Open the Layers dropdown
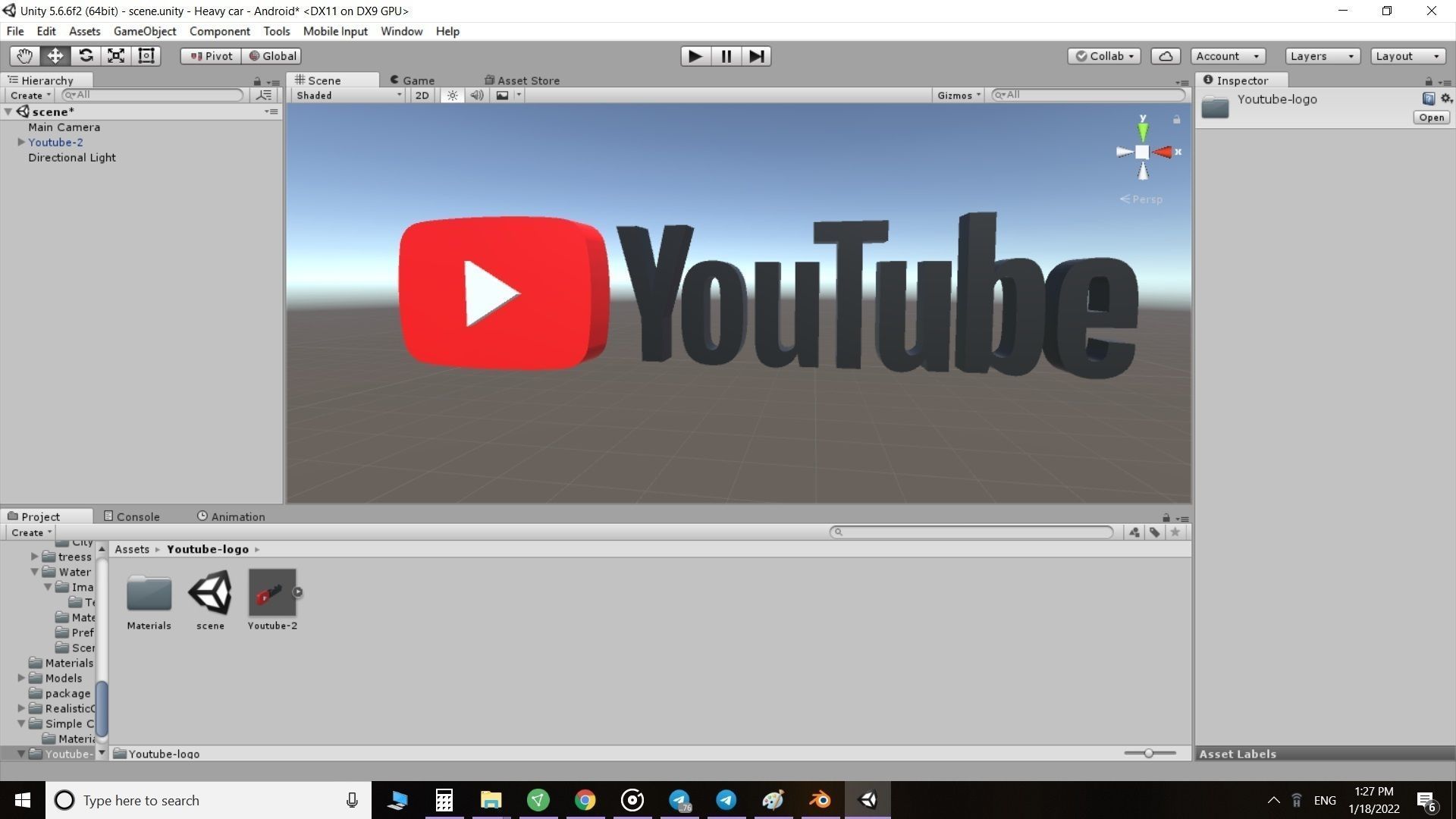 pyautogui.click(x=1323, y=56)
